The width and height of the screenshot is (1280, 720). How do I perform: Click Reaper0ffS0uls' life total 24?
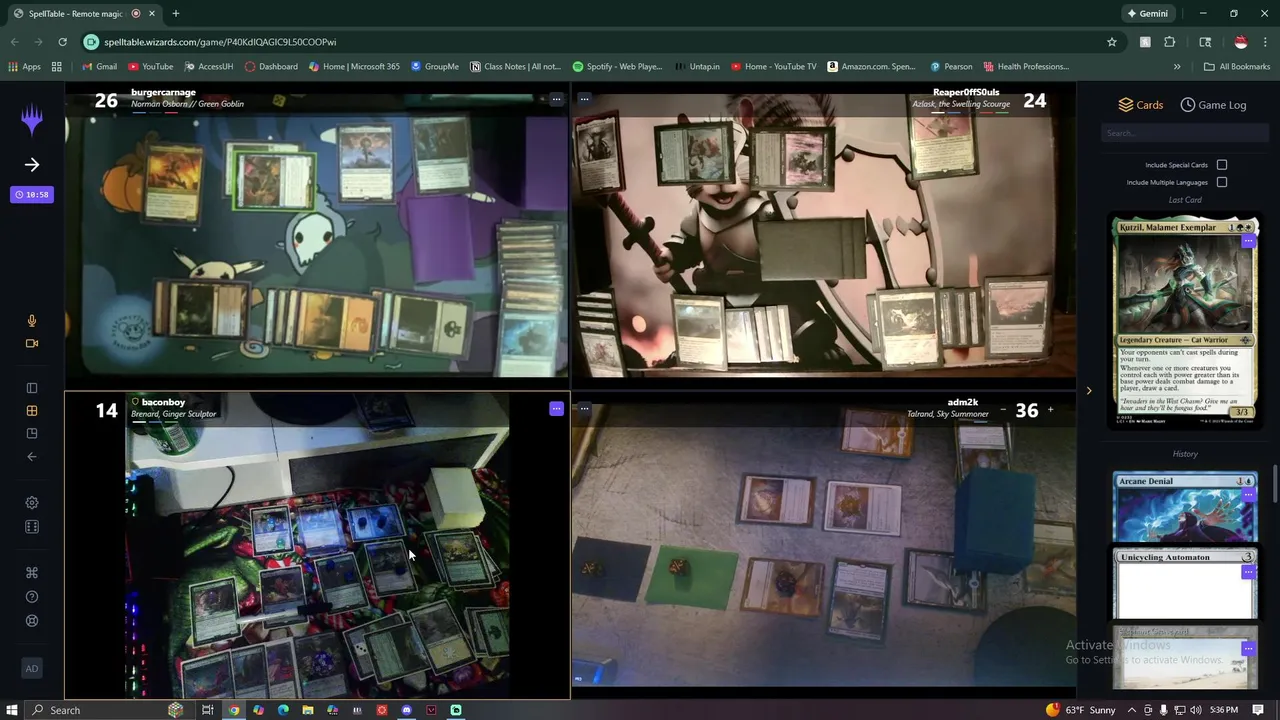1034,101
